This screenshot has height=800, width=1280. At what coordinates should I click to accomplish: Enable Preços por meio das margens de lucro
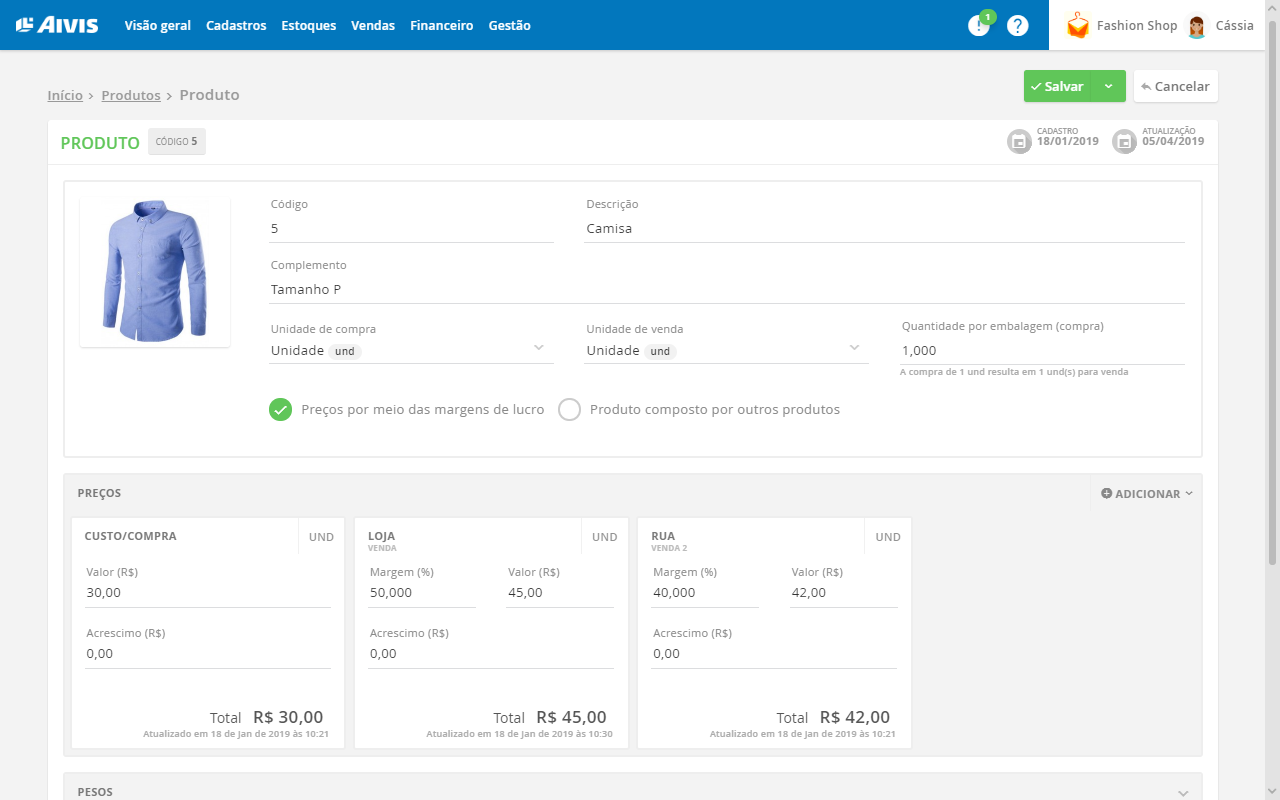point(280,409)
